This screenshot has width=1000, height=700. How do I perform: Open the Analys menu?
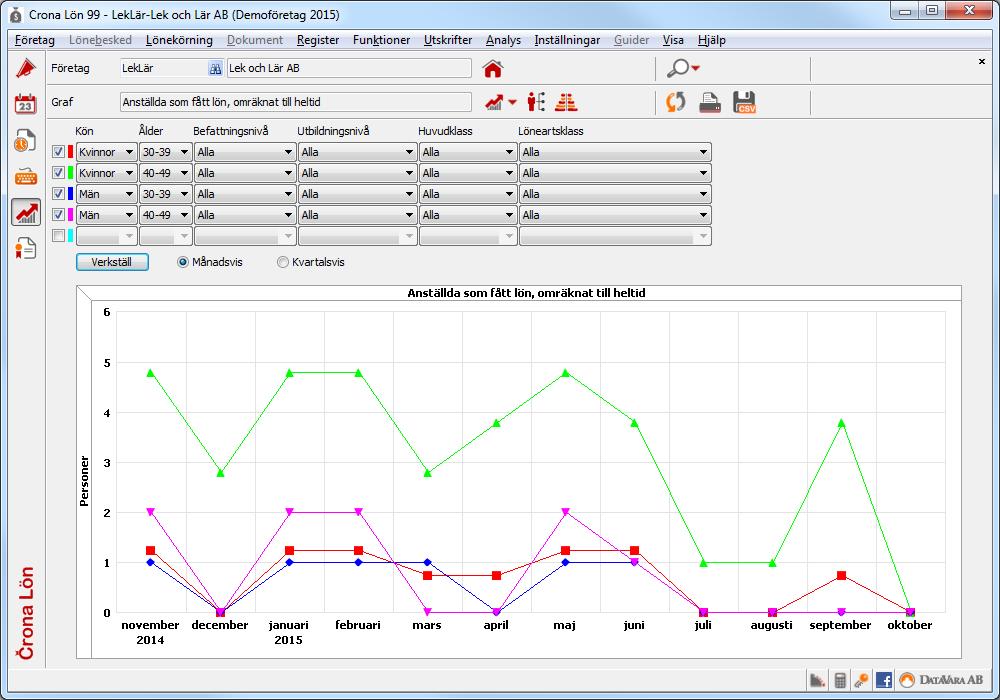pos(503,40)
